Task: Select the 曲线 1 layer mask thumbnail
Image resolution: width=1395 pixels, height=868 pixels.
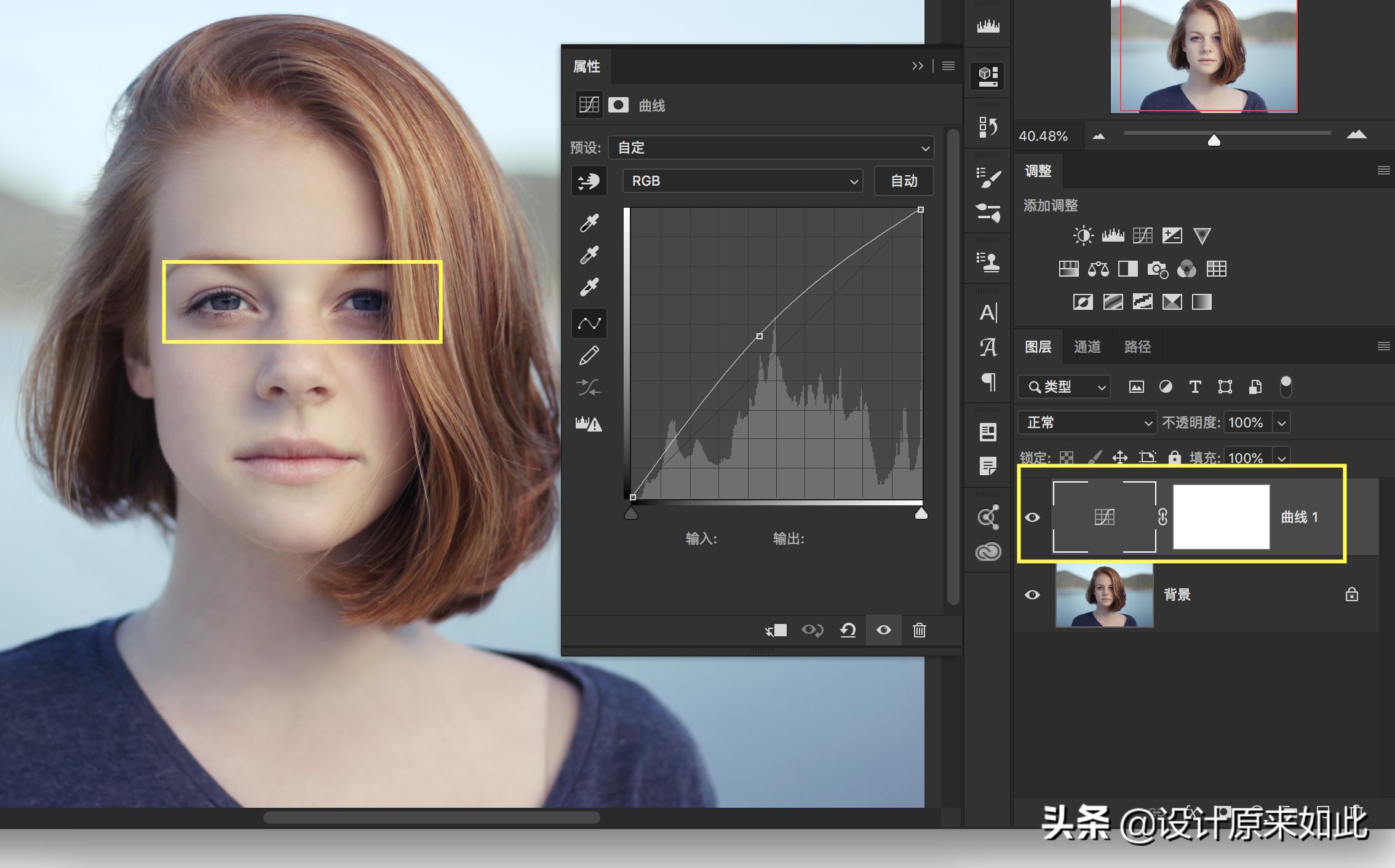Action: pyautogui.click(x=1221, y=517)
